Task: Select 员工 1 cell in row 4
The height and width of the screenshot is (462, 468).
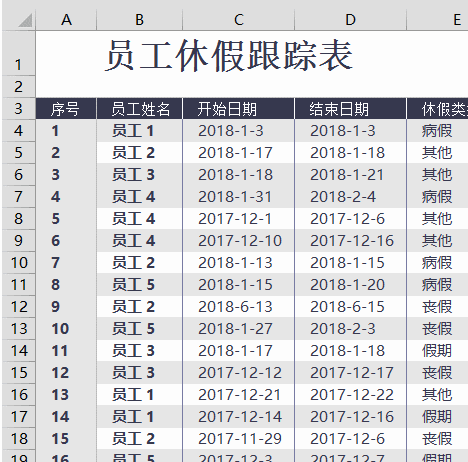Action: (139, 131)
